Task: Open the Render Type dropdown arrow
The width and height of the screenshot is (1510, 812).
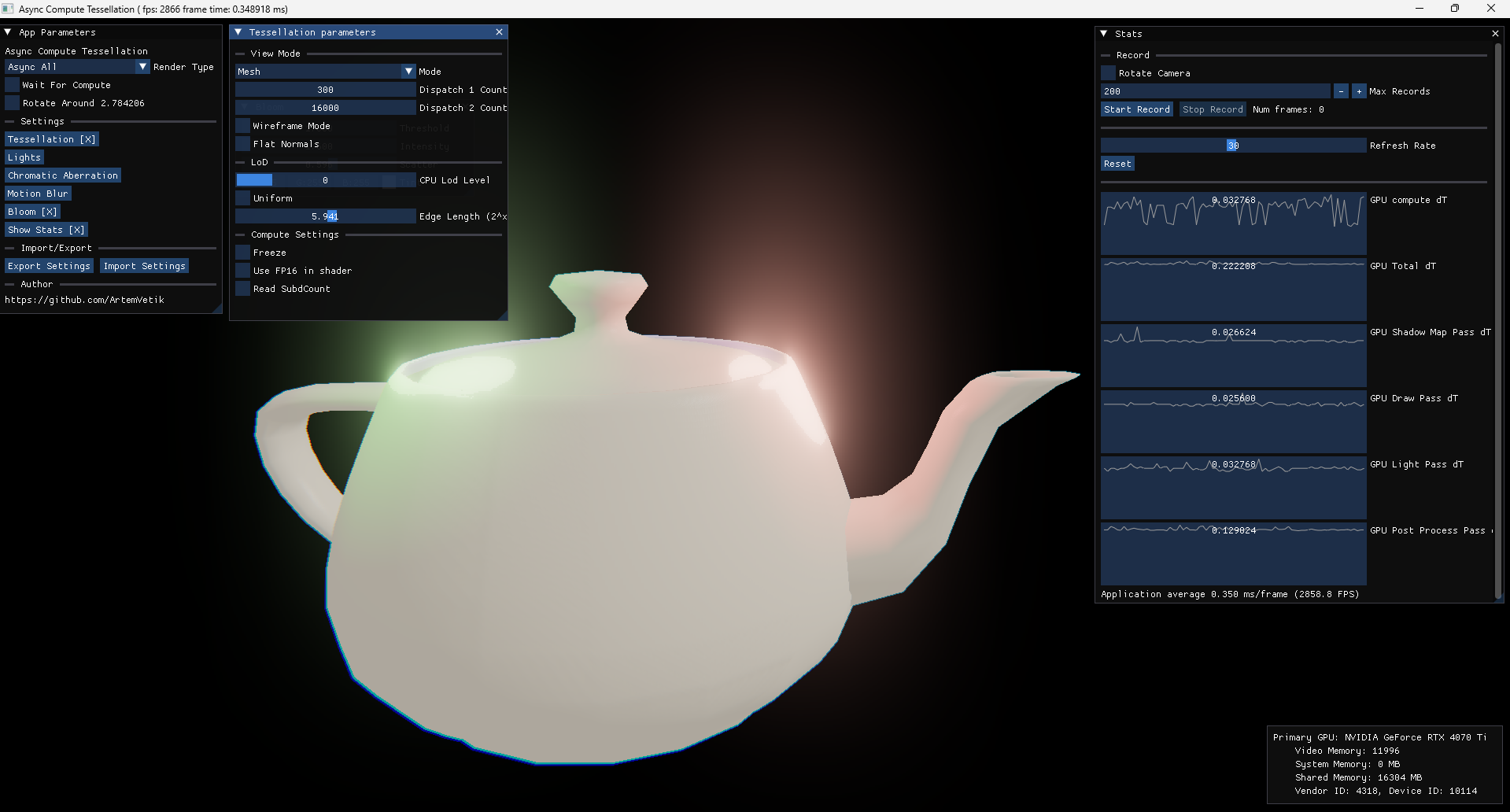Action: tap(142, 67)
